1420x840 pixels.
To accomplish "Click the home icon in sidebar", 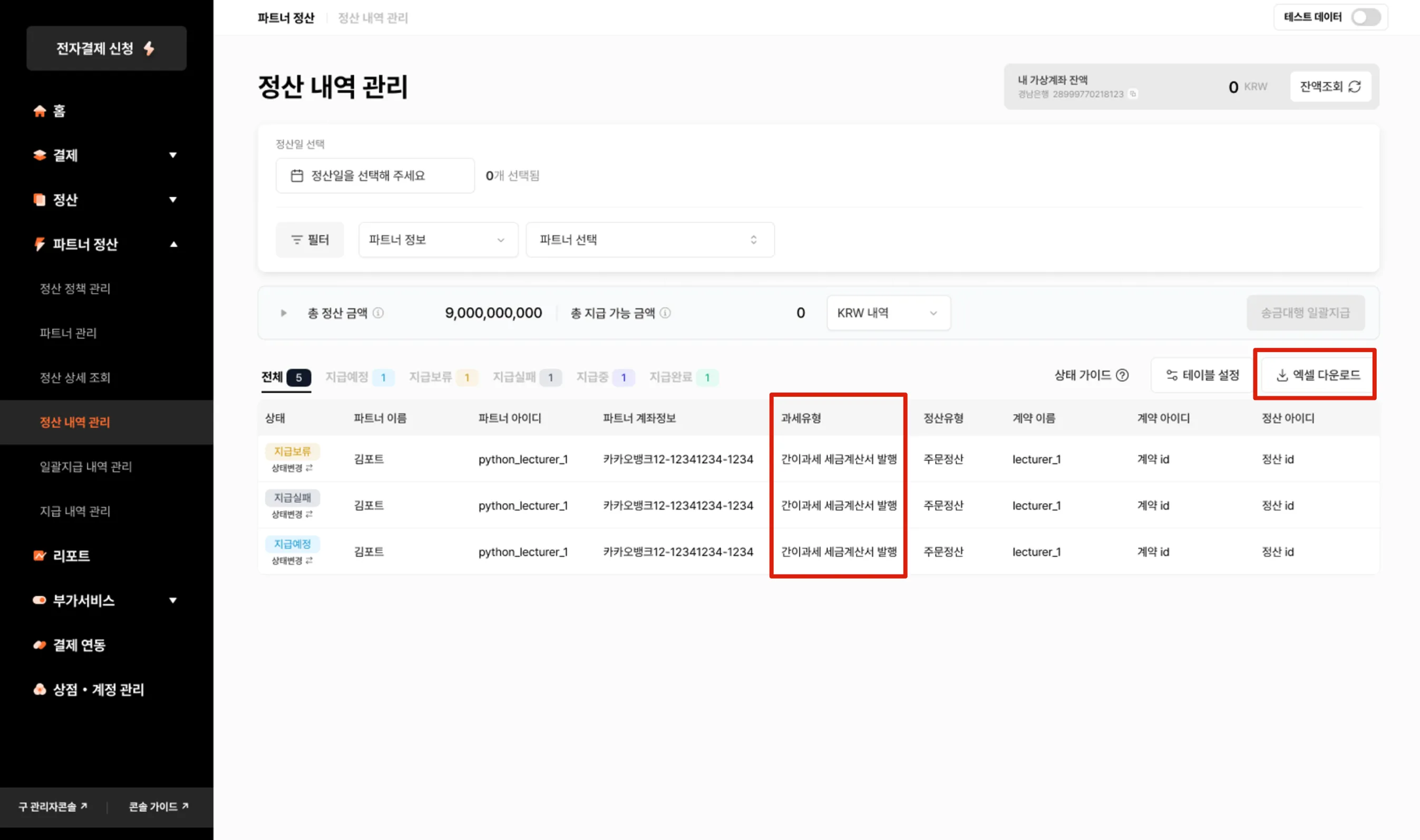I will click(40, 111).
